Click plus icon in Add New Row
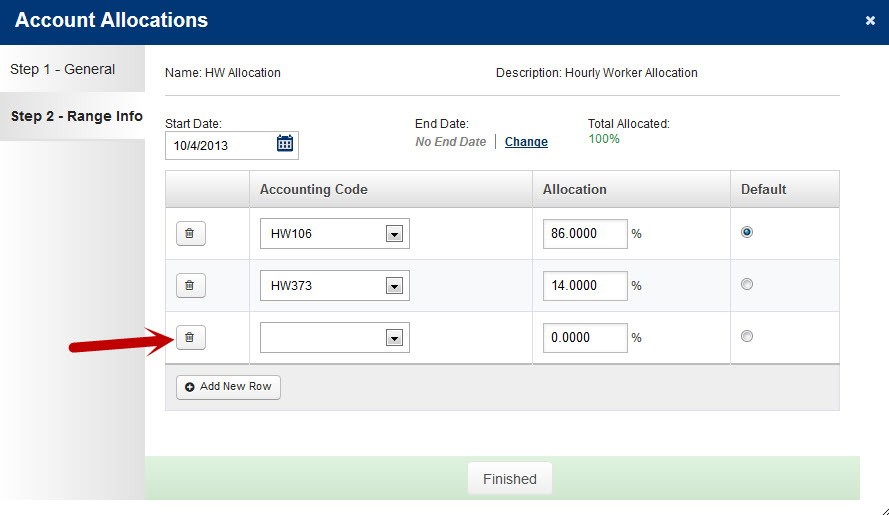This screenshot has width=889, height=515. (x=189, y=387)
